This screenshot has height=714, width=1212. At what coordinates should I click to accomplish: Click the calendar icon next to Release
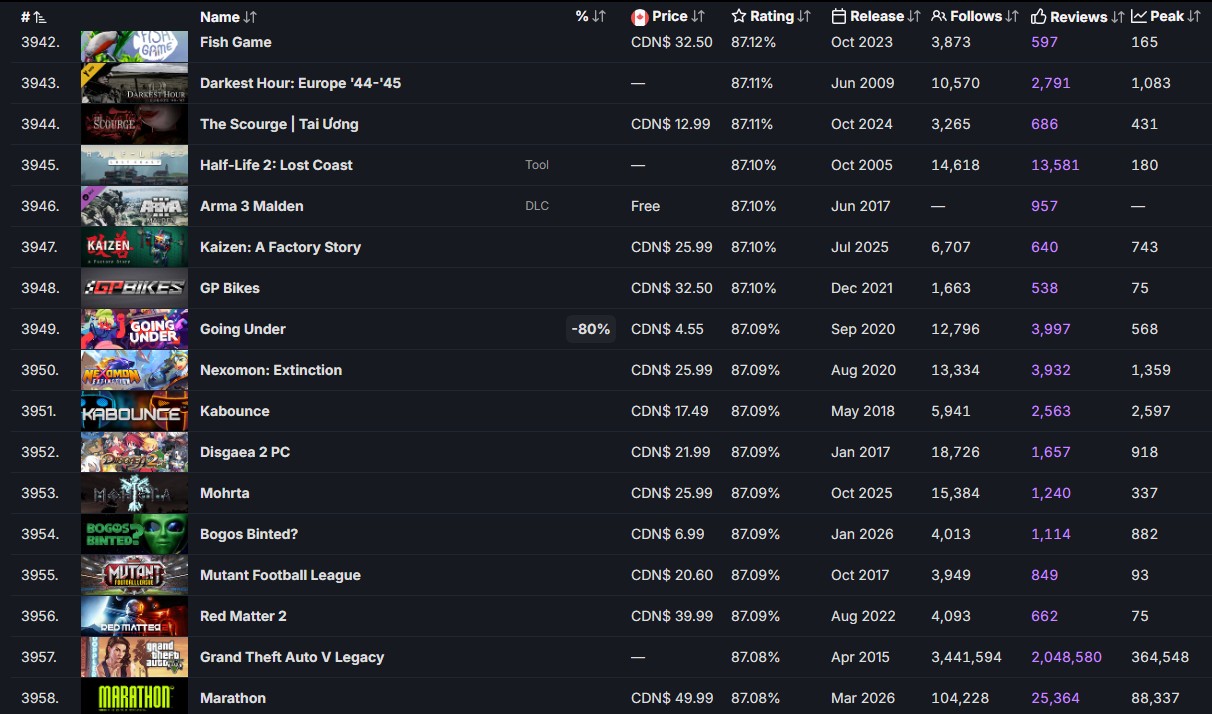point(839,17)
